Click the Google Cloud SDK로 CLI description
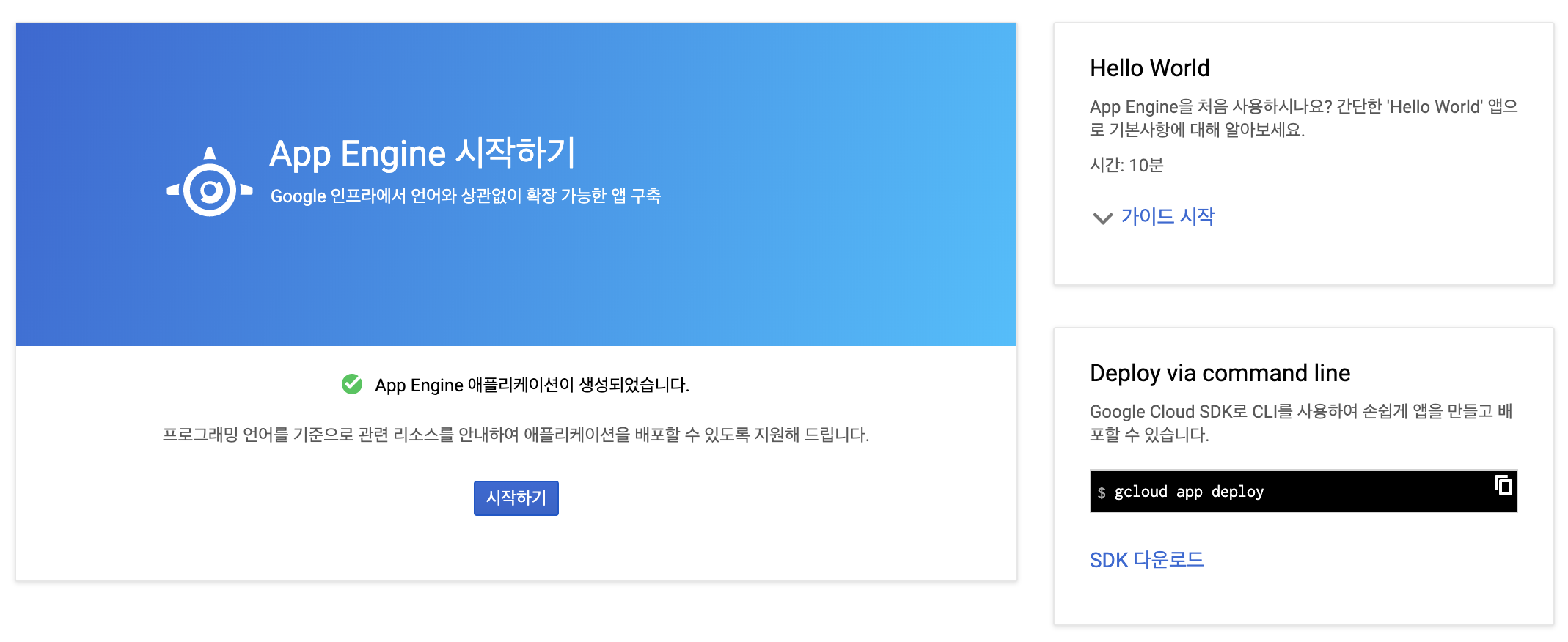This screenshot has width=1568, height=642. 1302,423
